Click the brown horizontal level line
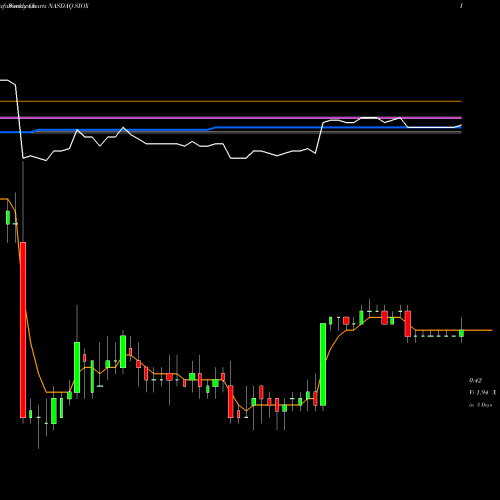 point(231,101)
